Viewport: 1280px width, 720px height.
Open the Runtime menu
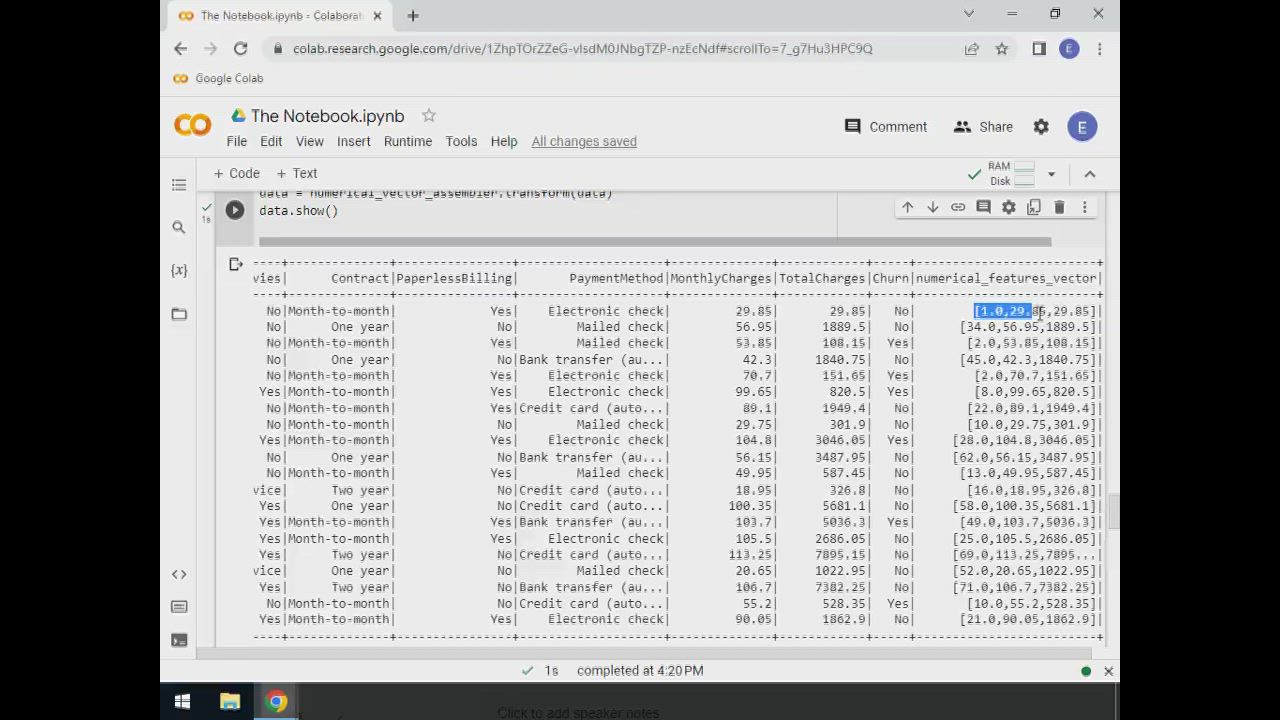coord(408,141)
